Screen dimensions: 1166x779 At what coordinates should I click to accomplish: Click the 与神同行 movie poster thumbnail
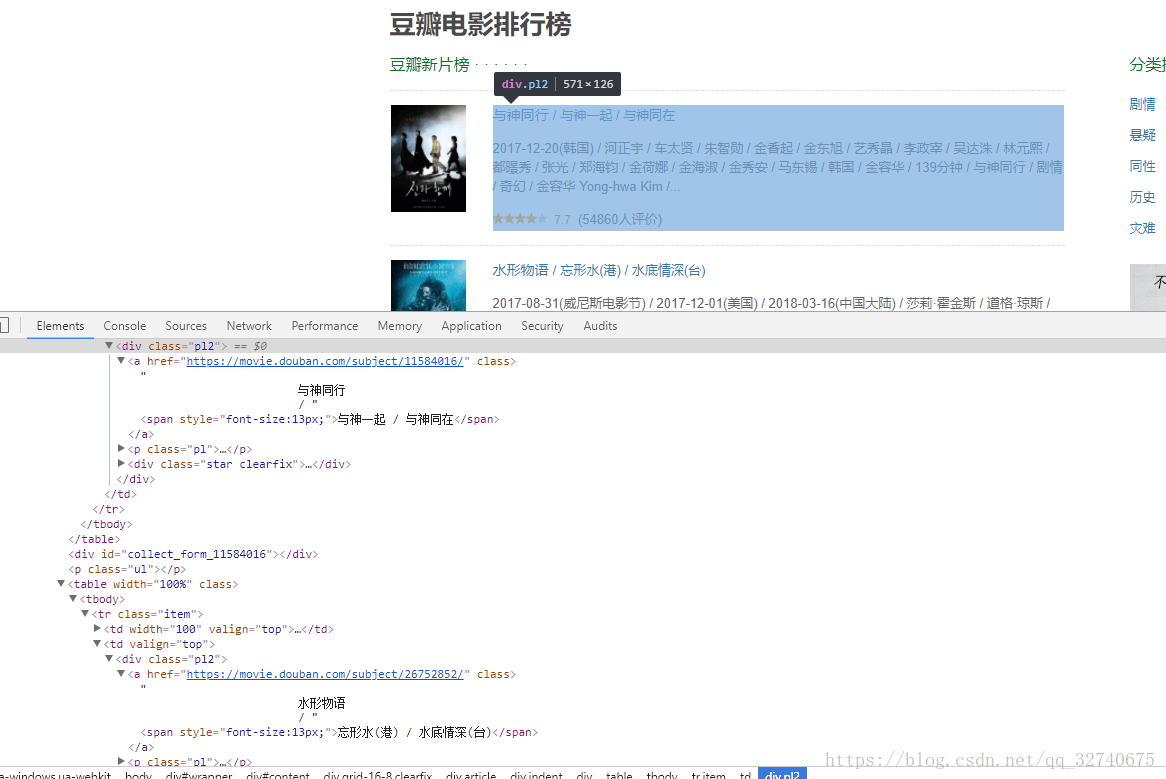[x=428, y=158]
